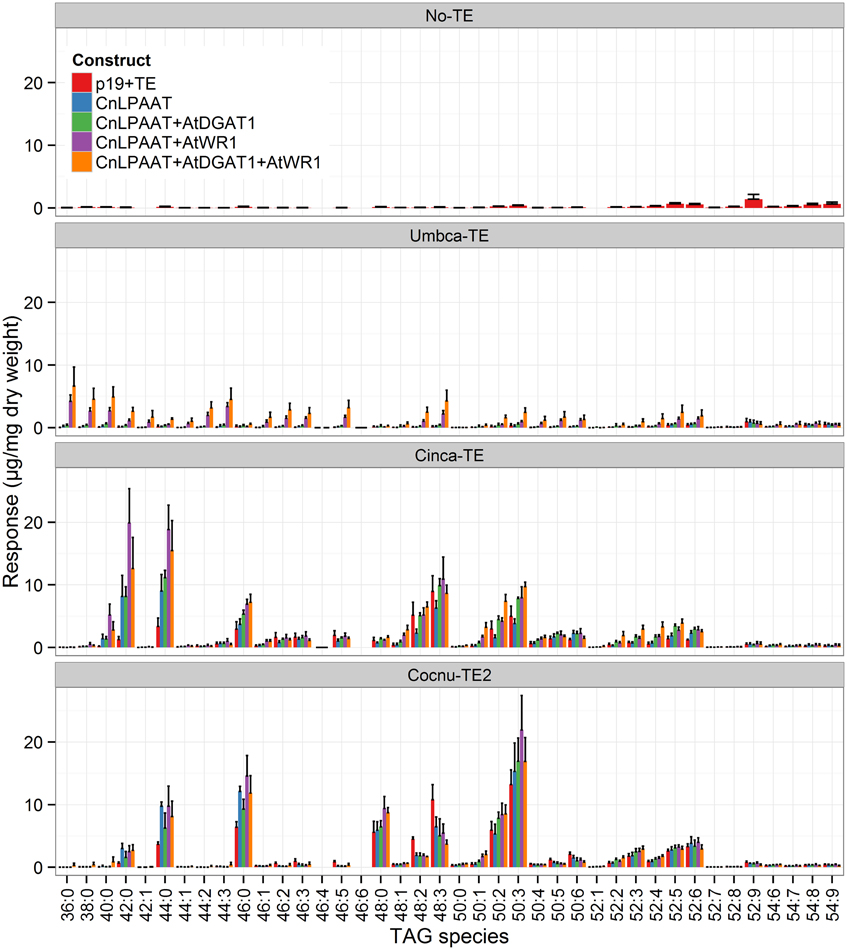Screen dimensions: 847x950
Task: Click the "CnLPAAT" legend label text
Action: point(134,104)
